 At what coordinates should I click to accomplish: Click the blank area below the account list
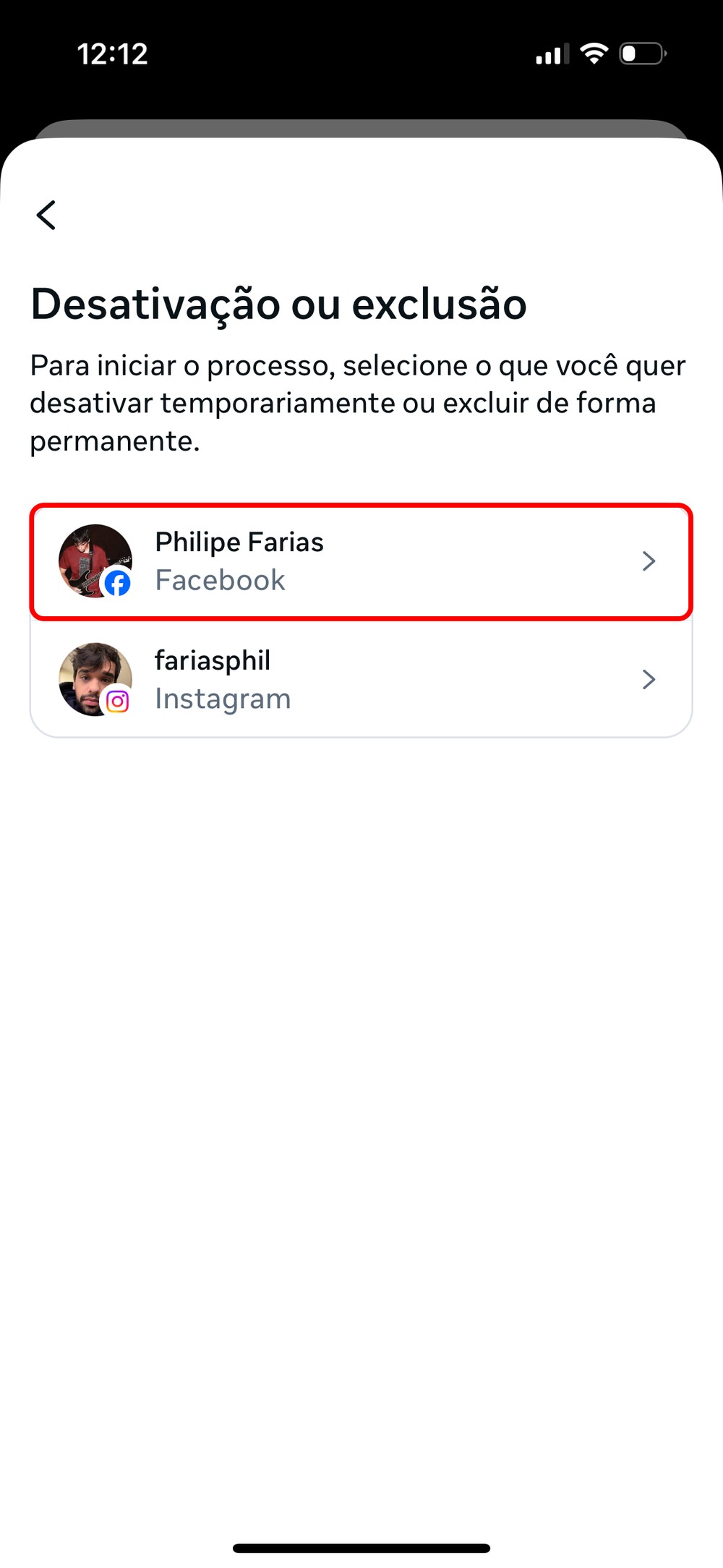click(x=361, y=1085)
